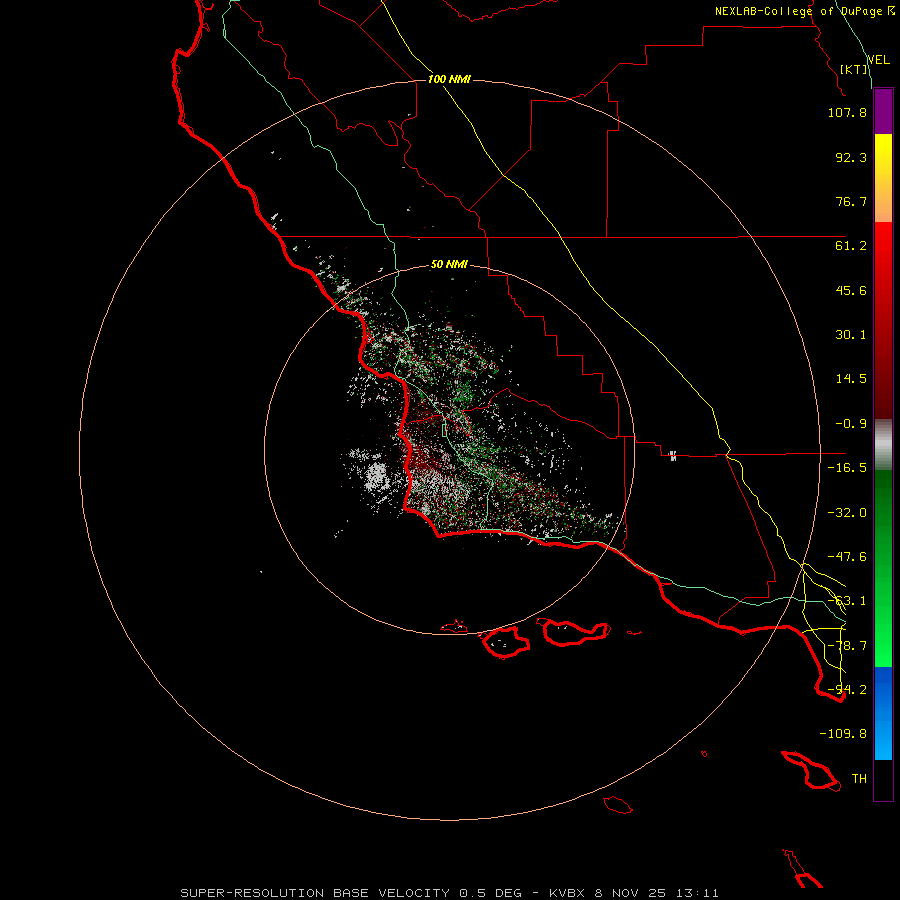Click the gray near-zero segment of color bar
Screen dimensions: 900x900
tap(883, 445)
